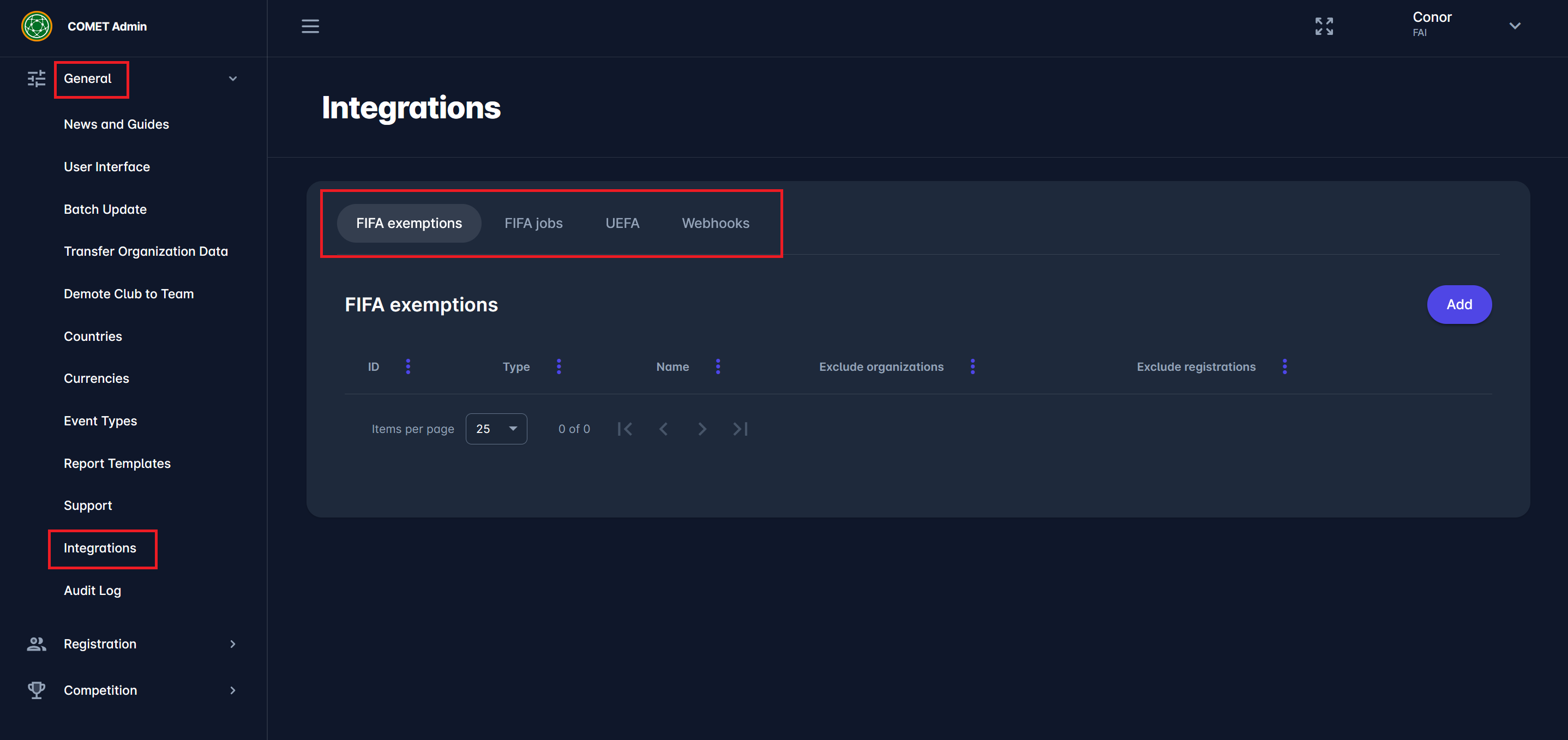Open items per page dropdown
This screenshot has height=740, width=1568.
click(496, 429)
